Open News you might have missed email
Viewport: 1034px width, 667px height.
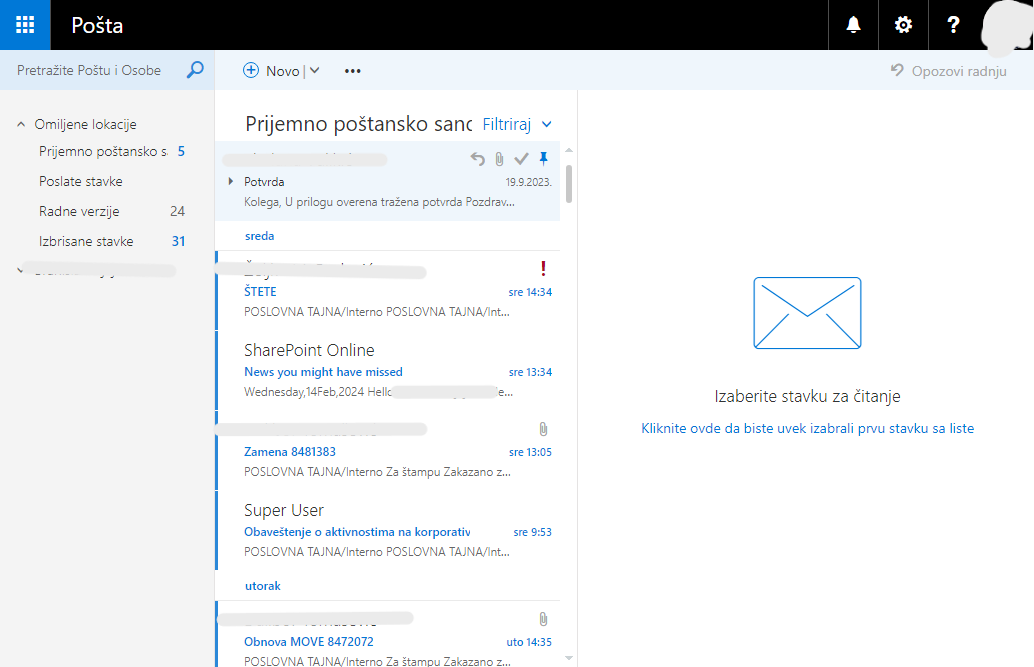click(x=388, y=371)
